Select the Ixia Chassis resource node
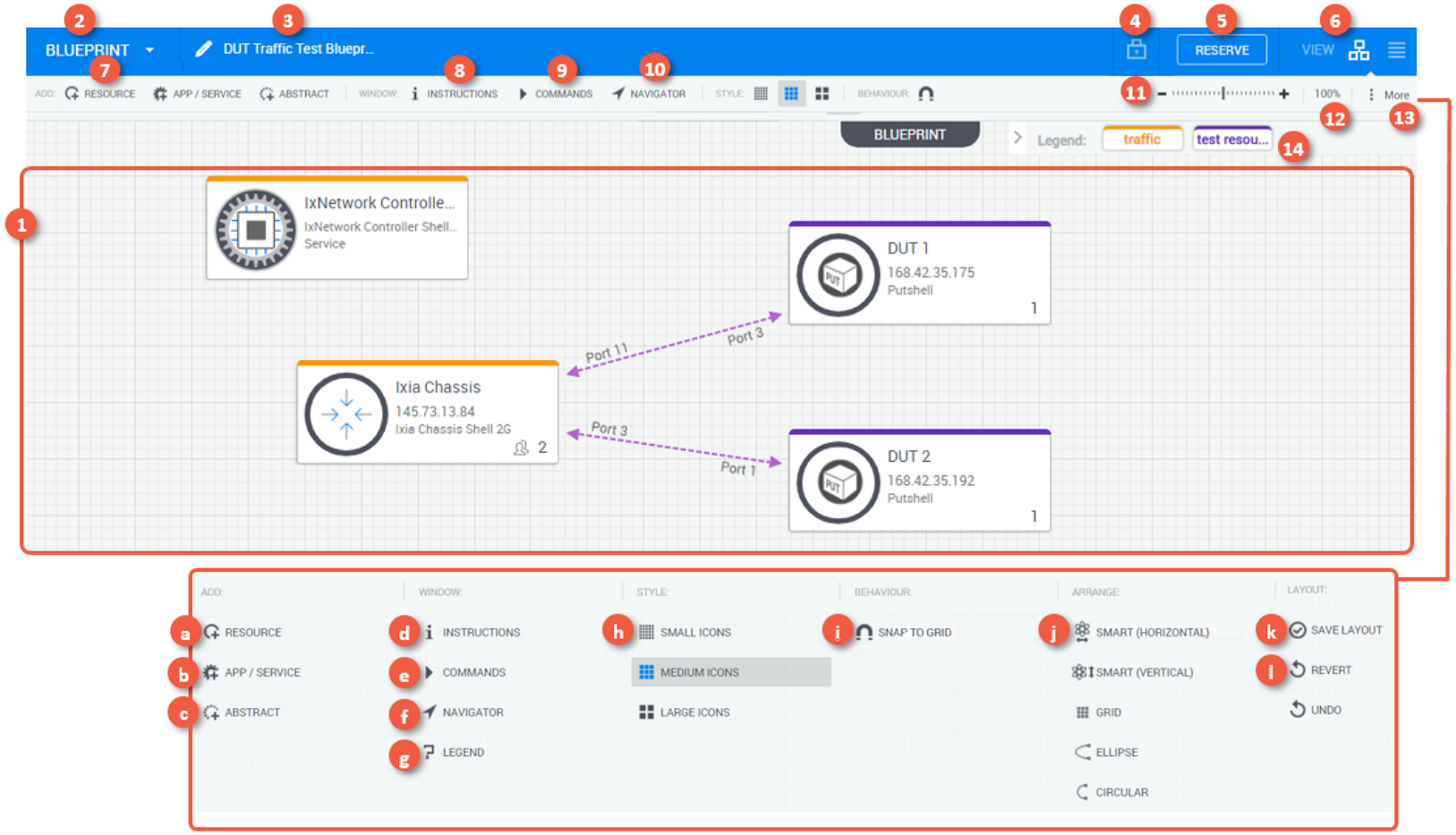Screen dimensions: 1456x835 tap(428, 413)
